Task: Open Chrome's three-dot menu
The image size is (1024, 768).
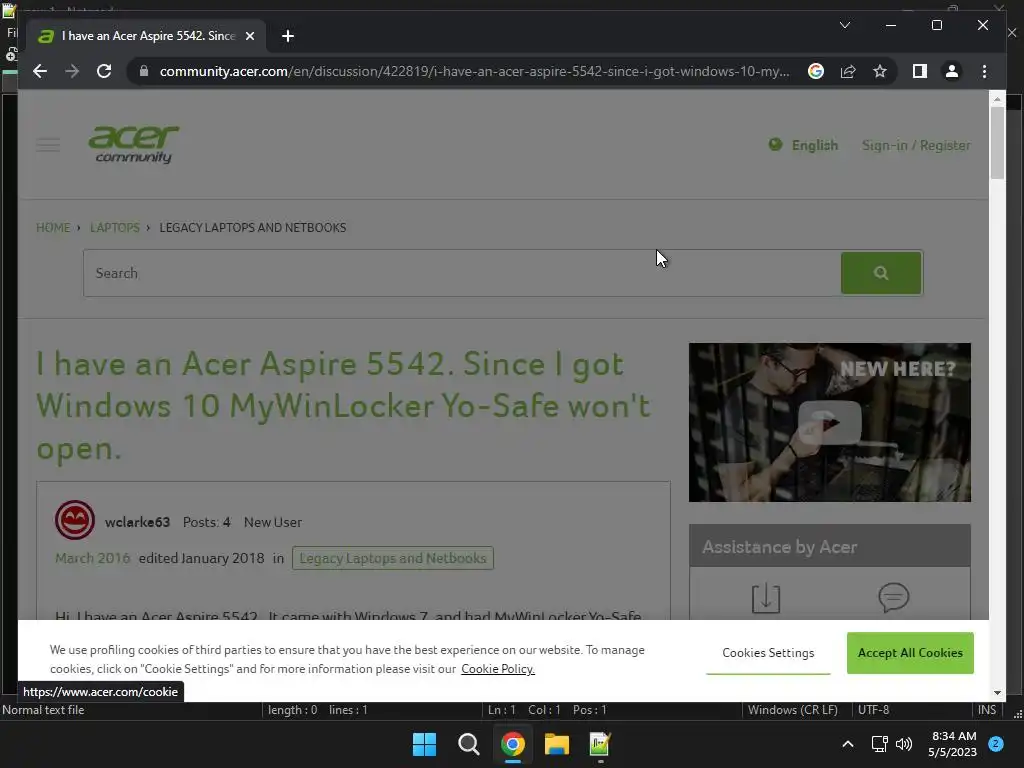Action: 984,71
